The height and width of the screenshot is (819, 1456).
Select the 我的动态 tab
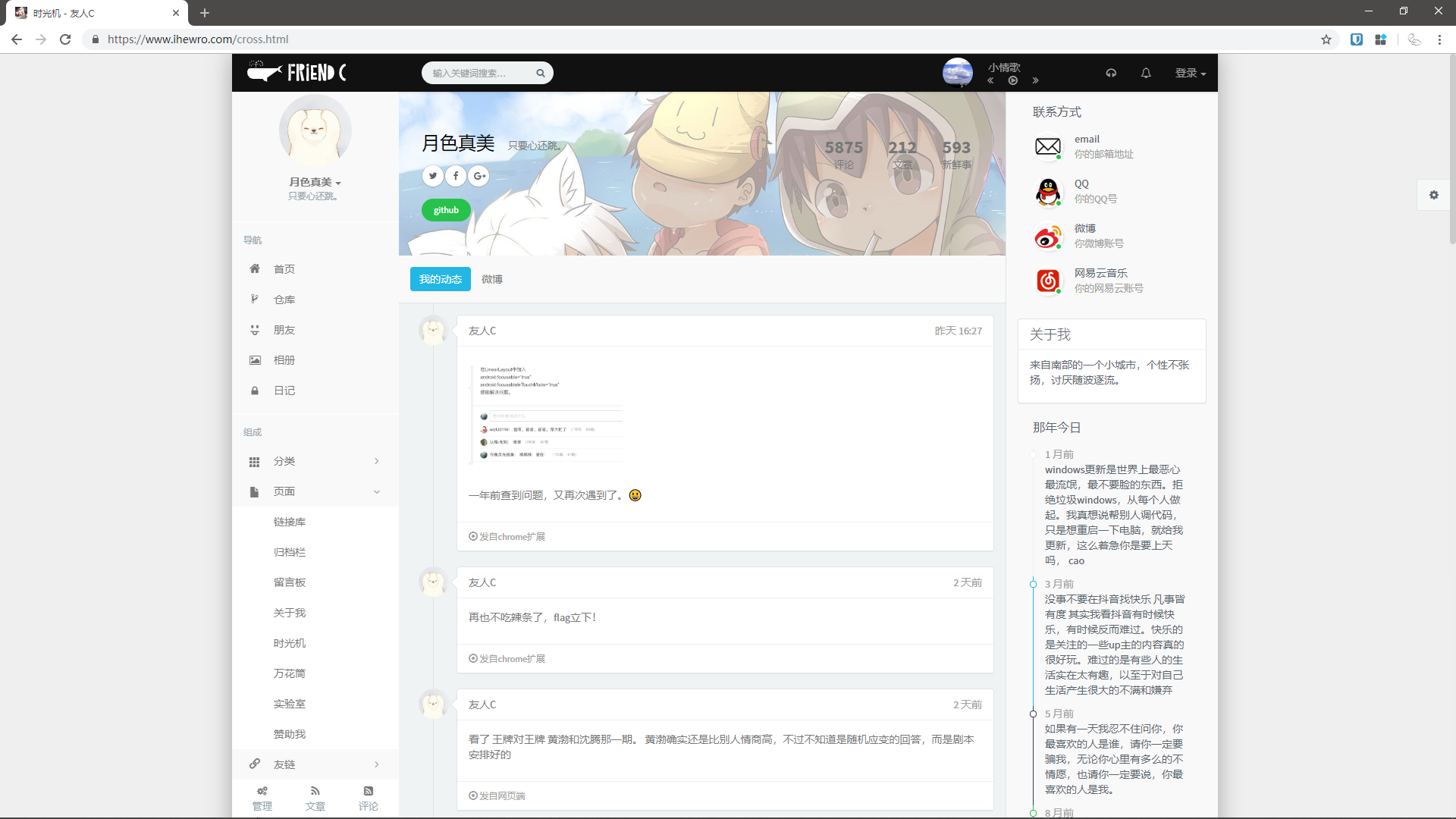tap(440, 279)
